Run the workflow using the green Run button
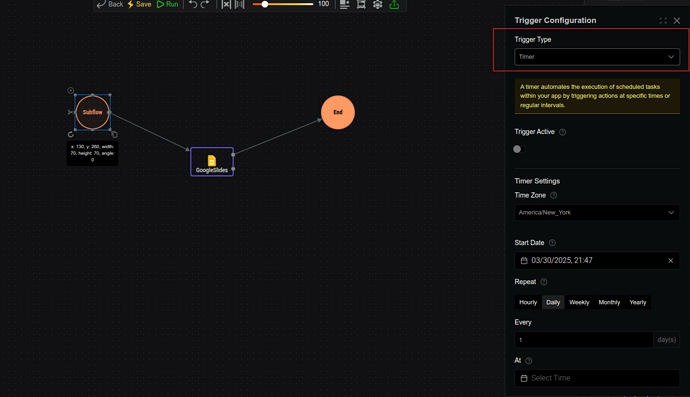This screenshot has width=690, height=397. [x=167, y=4]
